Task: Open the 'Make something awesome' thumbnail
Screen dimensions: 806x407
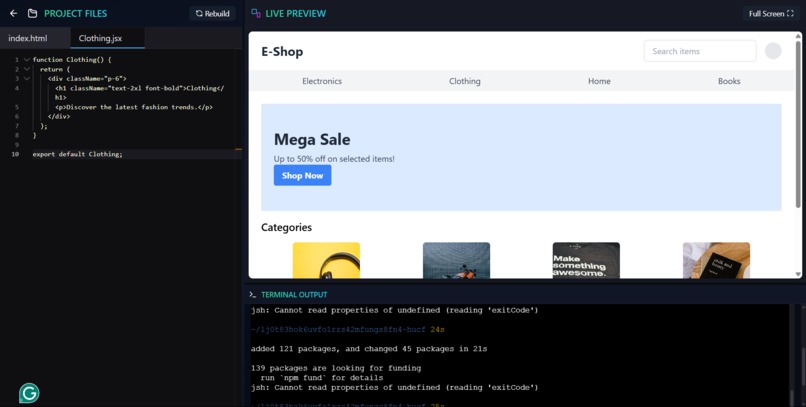Action: pos(586,261)
